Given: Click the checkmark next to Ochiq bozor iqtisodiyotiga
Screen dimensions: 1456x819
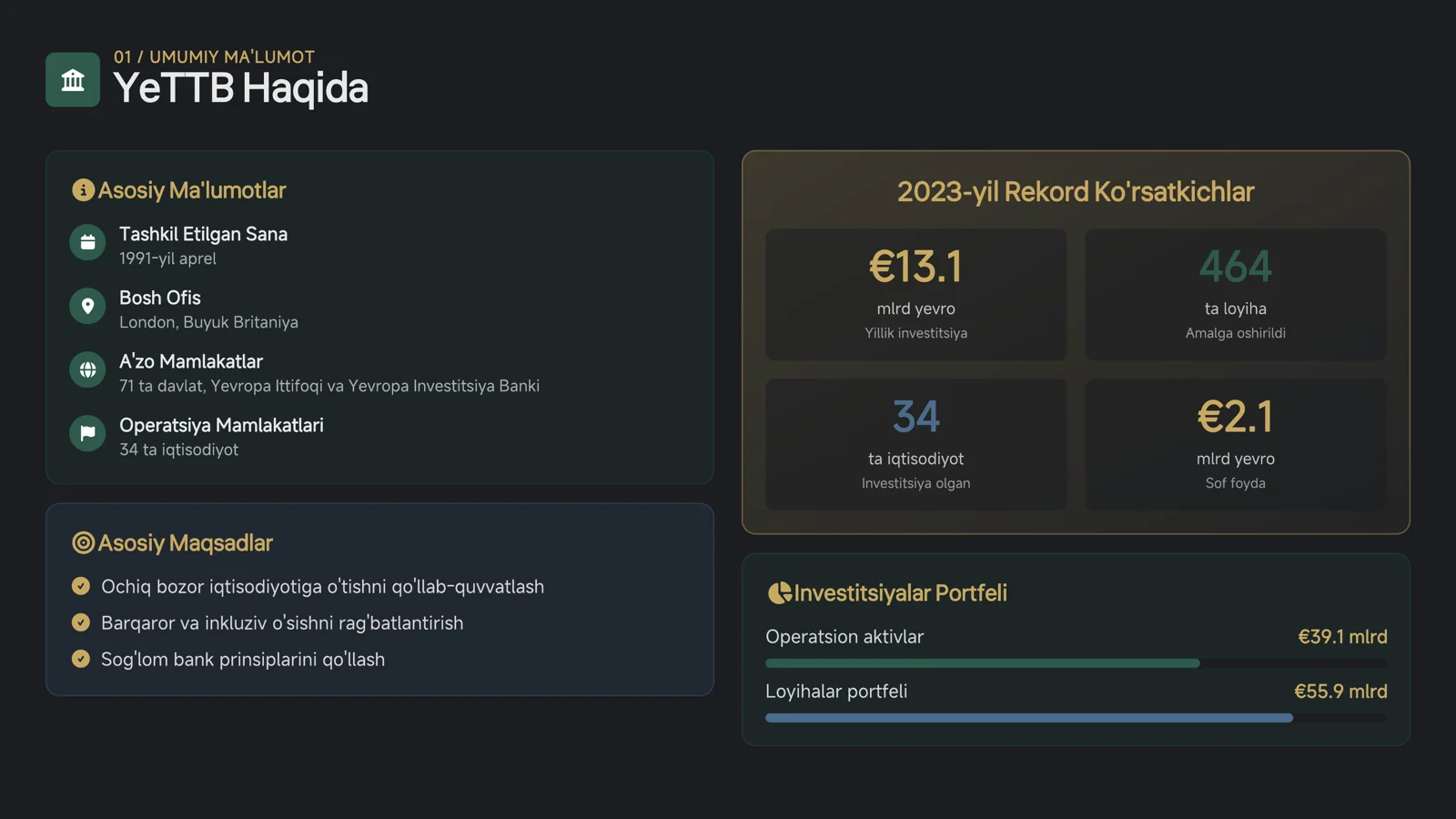Looking at the screenshot, I should tap(81, 586).
